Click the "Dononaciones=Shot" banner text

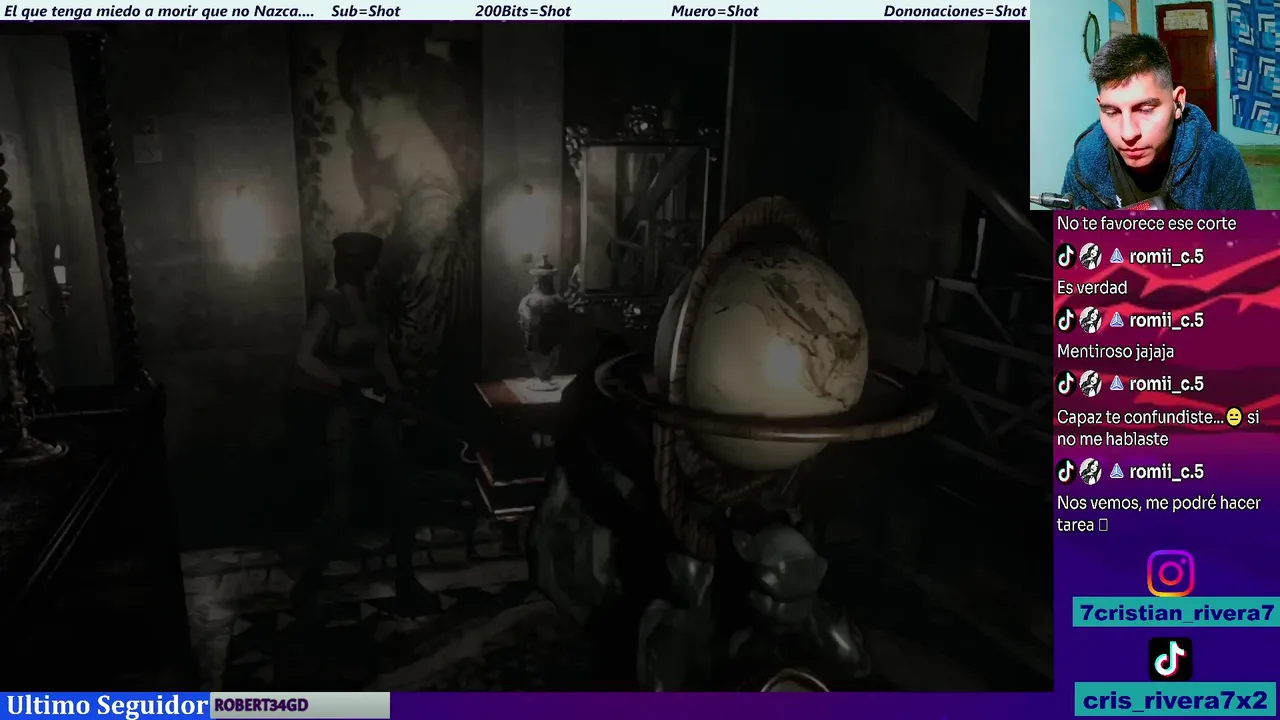955,11
